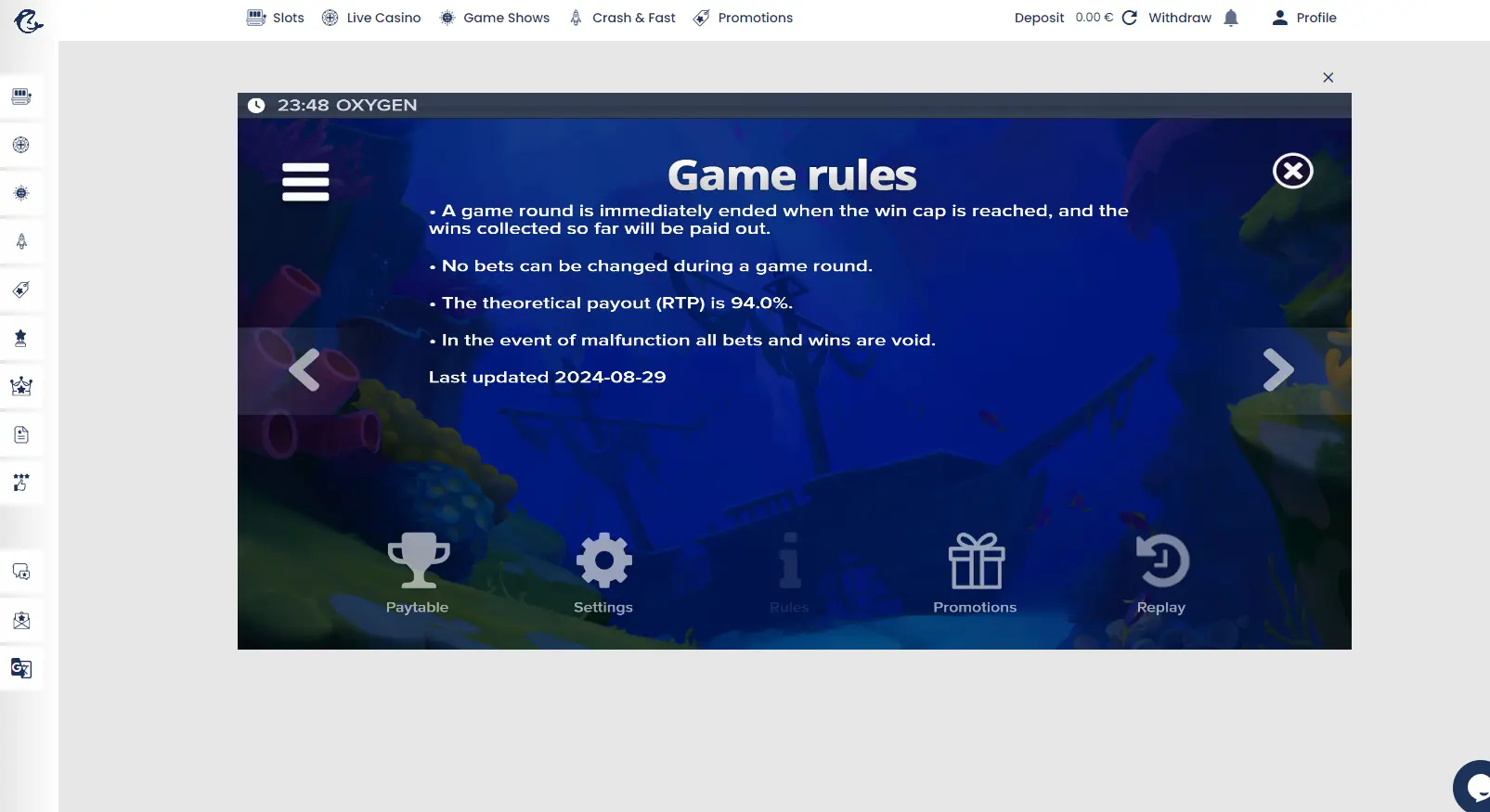Image resolution: width=1490 pixels, height=812 pixels.
Task: Refresh the balance with circular arrow
Action: coord(1130,18)
